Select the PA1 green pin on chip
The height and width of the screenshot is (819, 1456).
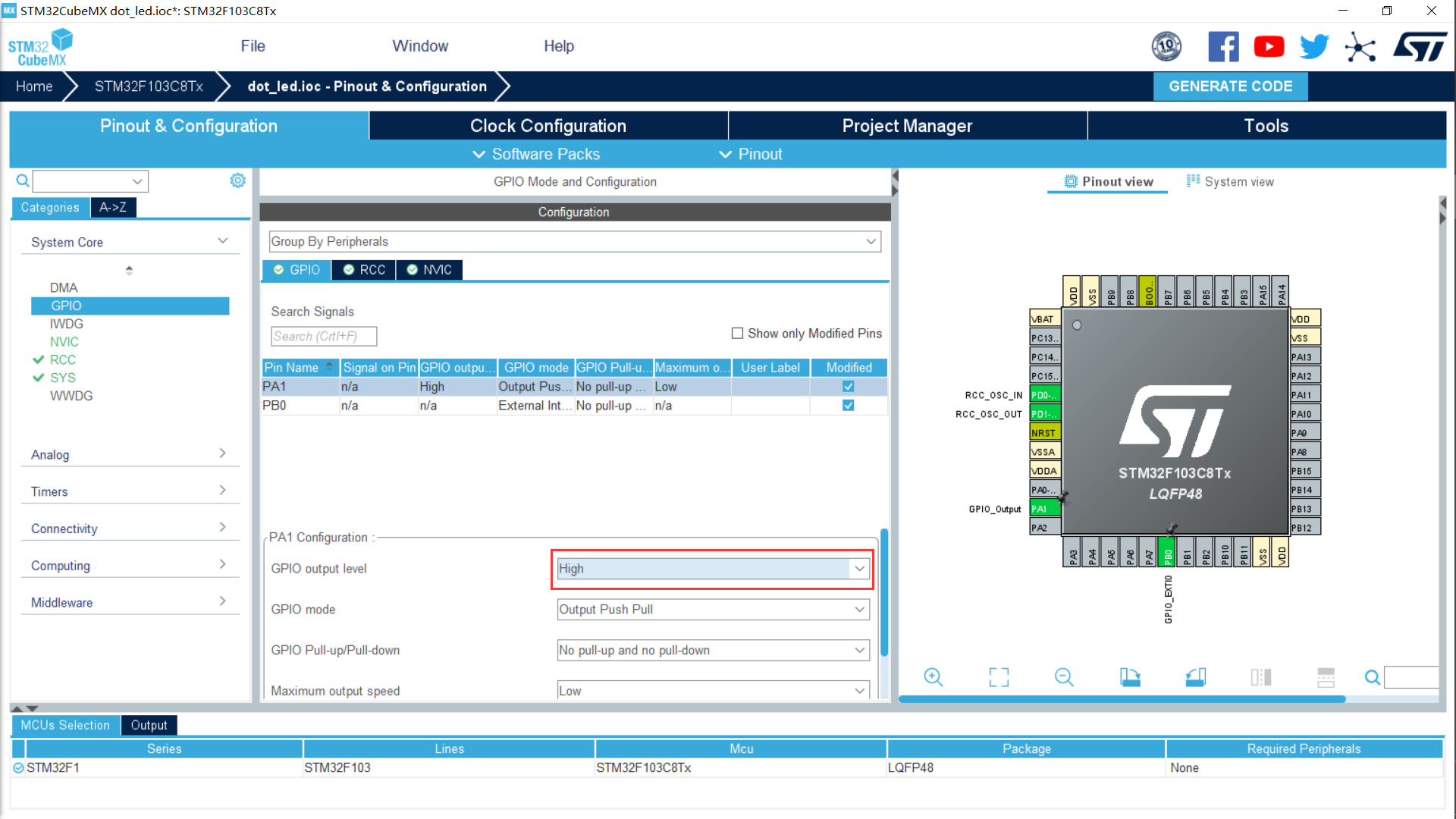1044,509
